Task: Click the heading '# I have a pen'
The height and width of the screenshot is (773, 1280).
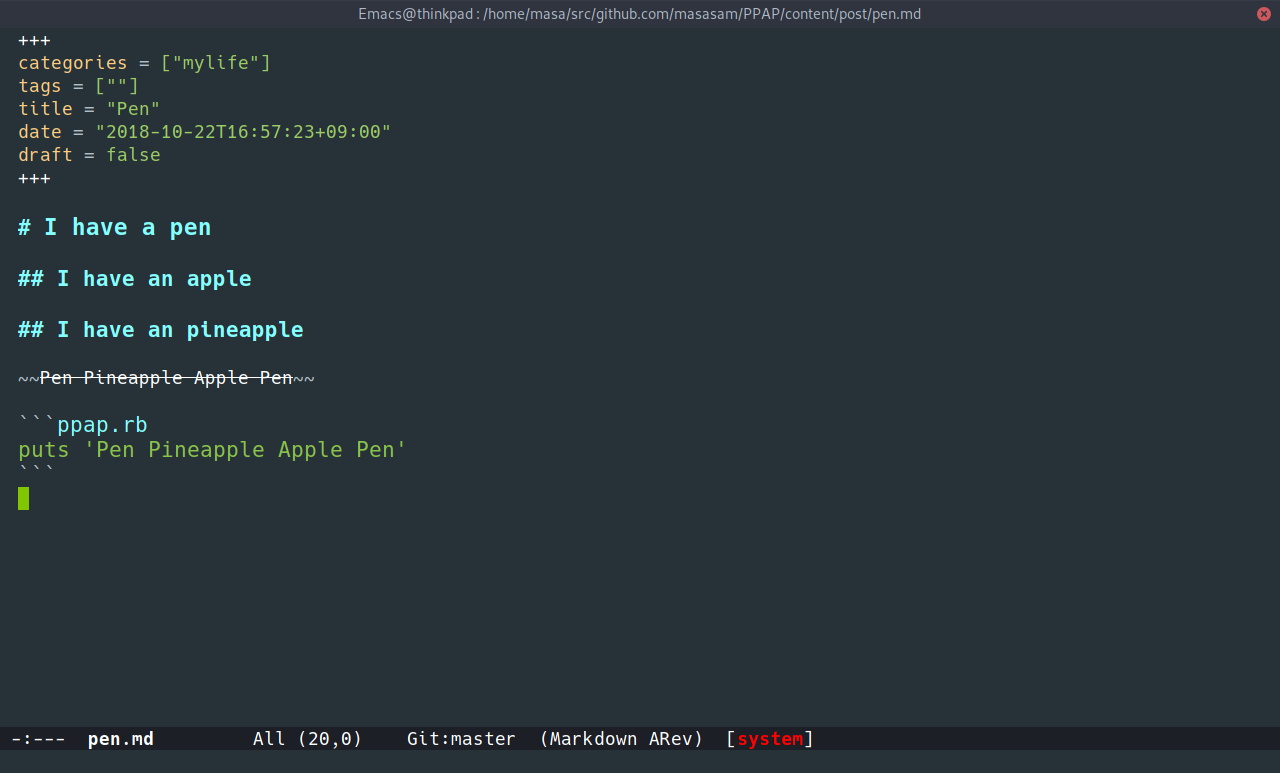Action: click(114, 227)
